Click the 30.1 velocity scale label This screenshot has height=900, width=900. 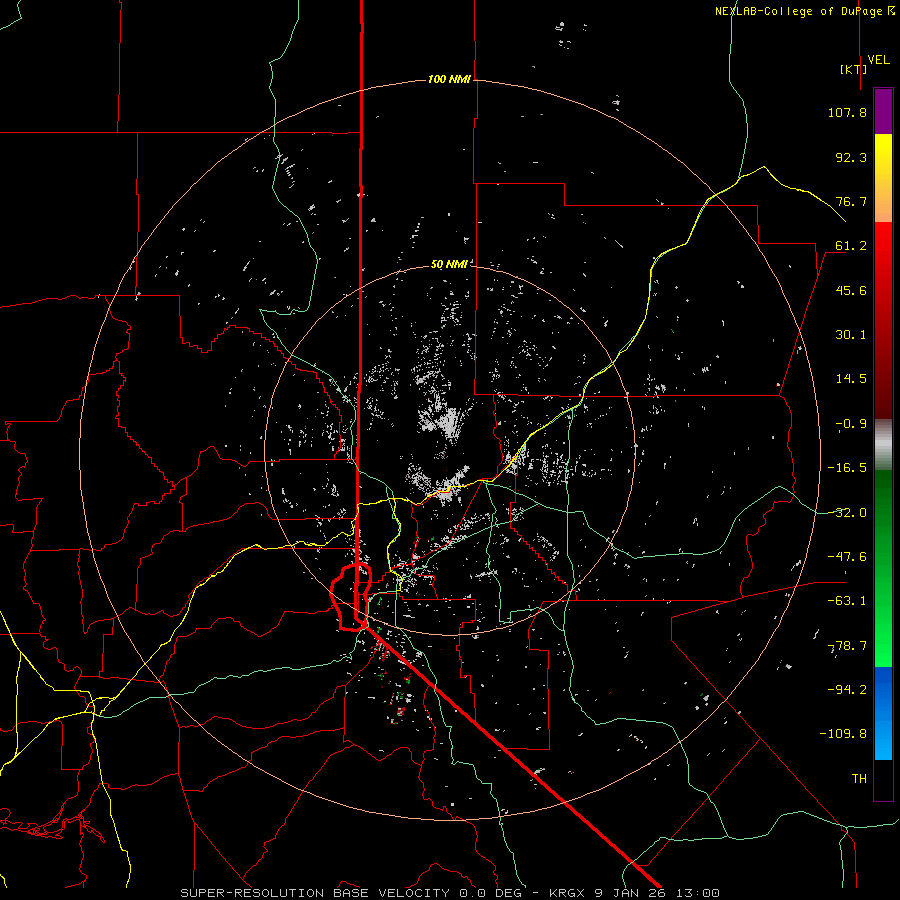[851, 335]
